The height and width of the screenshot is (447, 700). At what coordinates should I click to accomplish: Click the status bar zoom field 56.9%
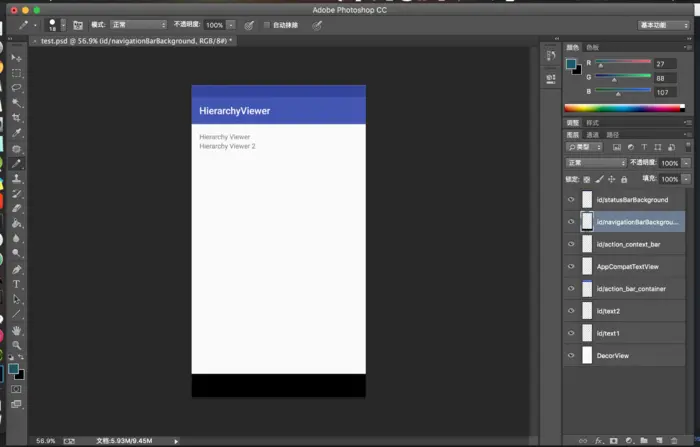(46, 441)
